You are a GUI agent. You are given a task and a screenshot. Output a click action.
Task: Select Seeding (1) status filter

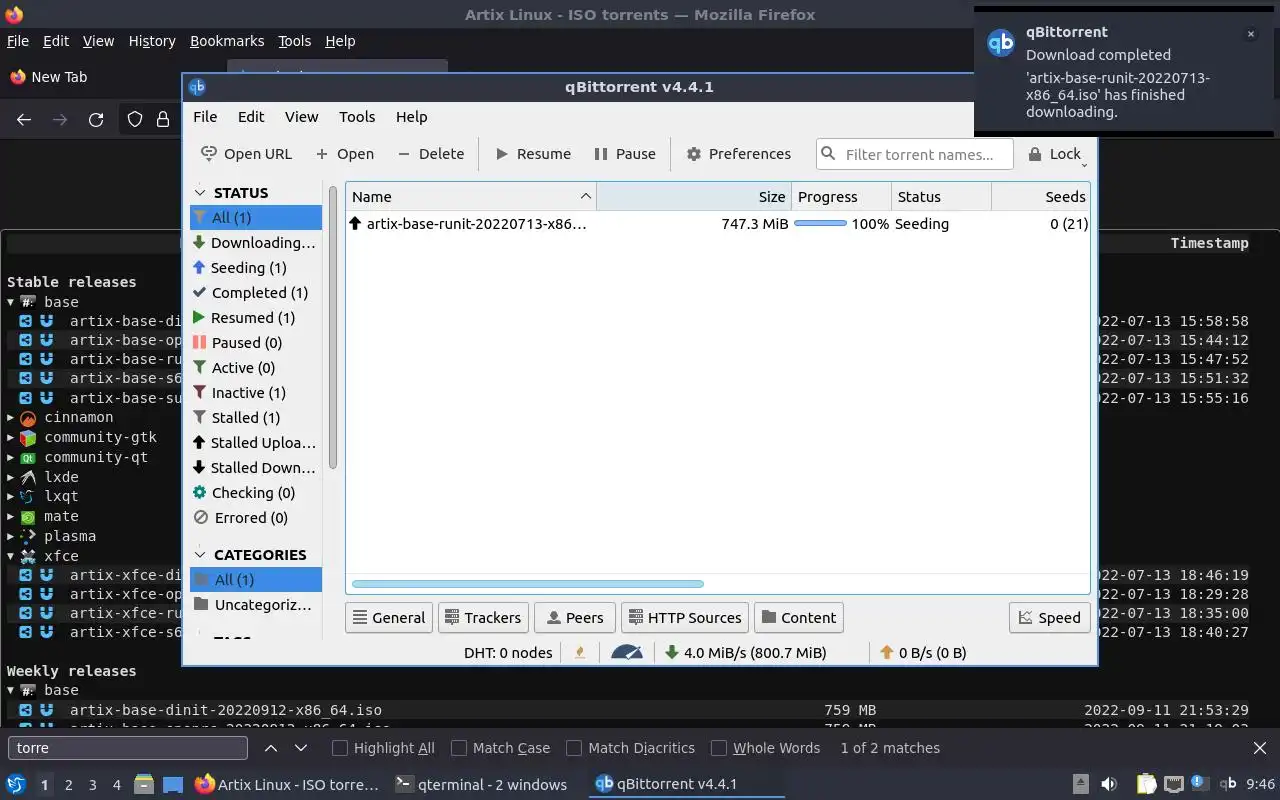pos(256,268)
